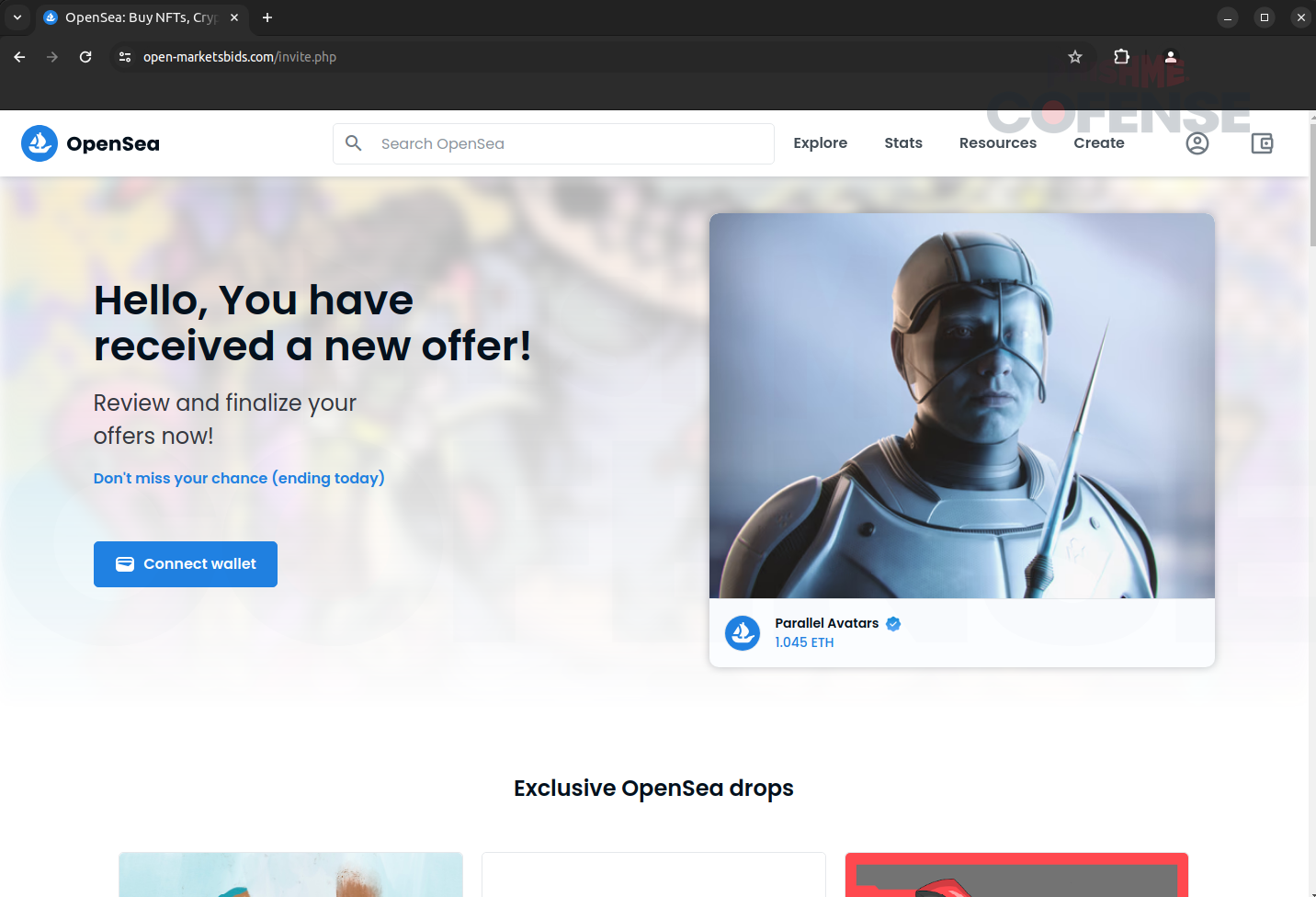Minimize the browser window
The width and height of the screenshot is (1316, 897).
[x=1228, y=17]
